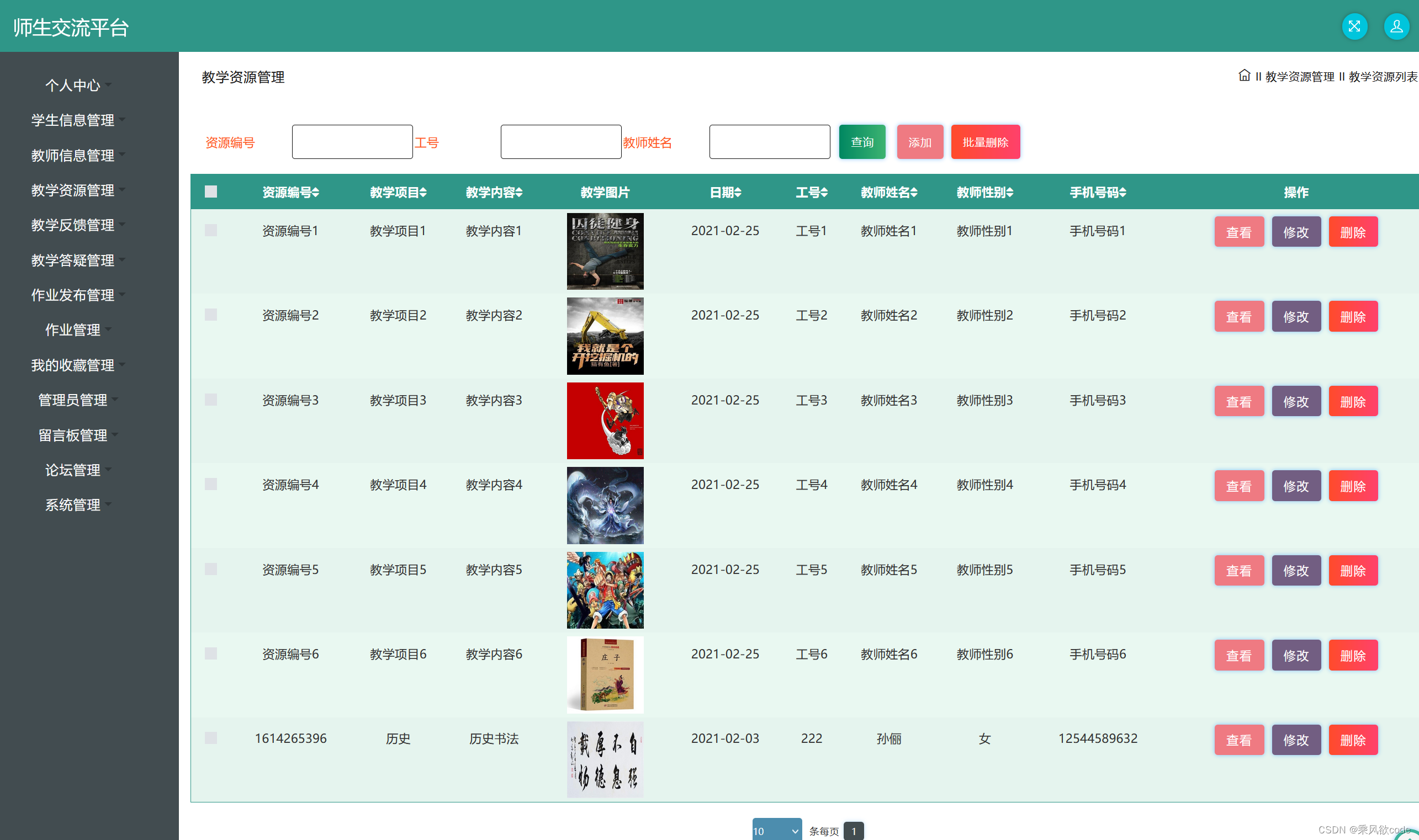Image resolution: width=1419 pixels, height=840 pixels.
Task: Tick the select-all checkbox in table header
Action: 211,192
